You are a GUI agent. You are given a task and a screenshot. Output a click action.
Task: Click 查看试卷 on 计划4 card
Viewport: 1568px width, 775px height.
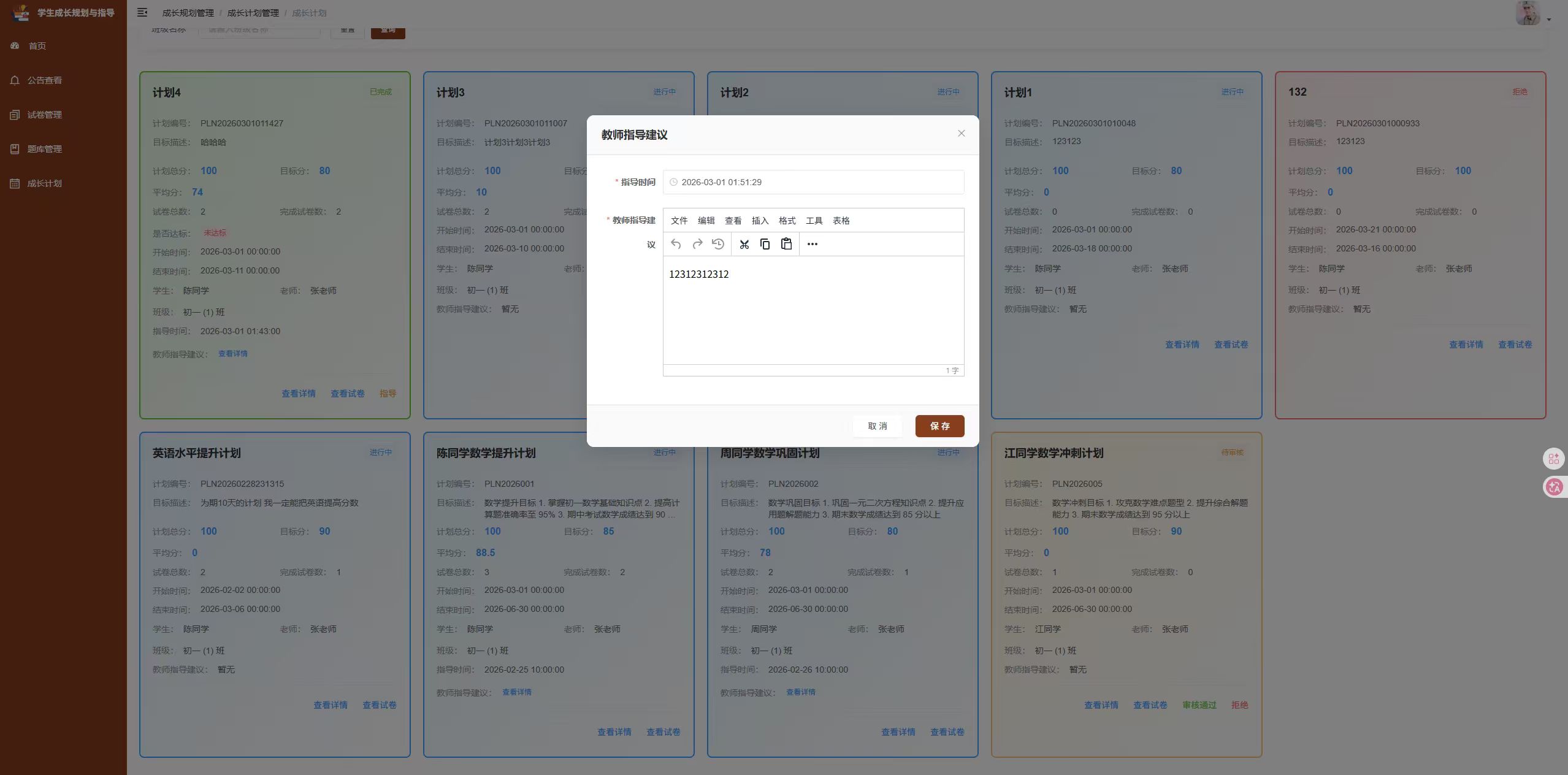coord(348,394)
